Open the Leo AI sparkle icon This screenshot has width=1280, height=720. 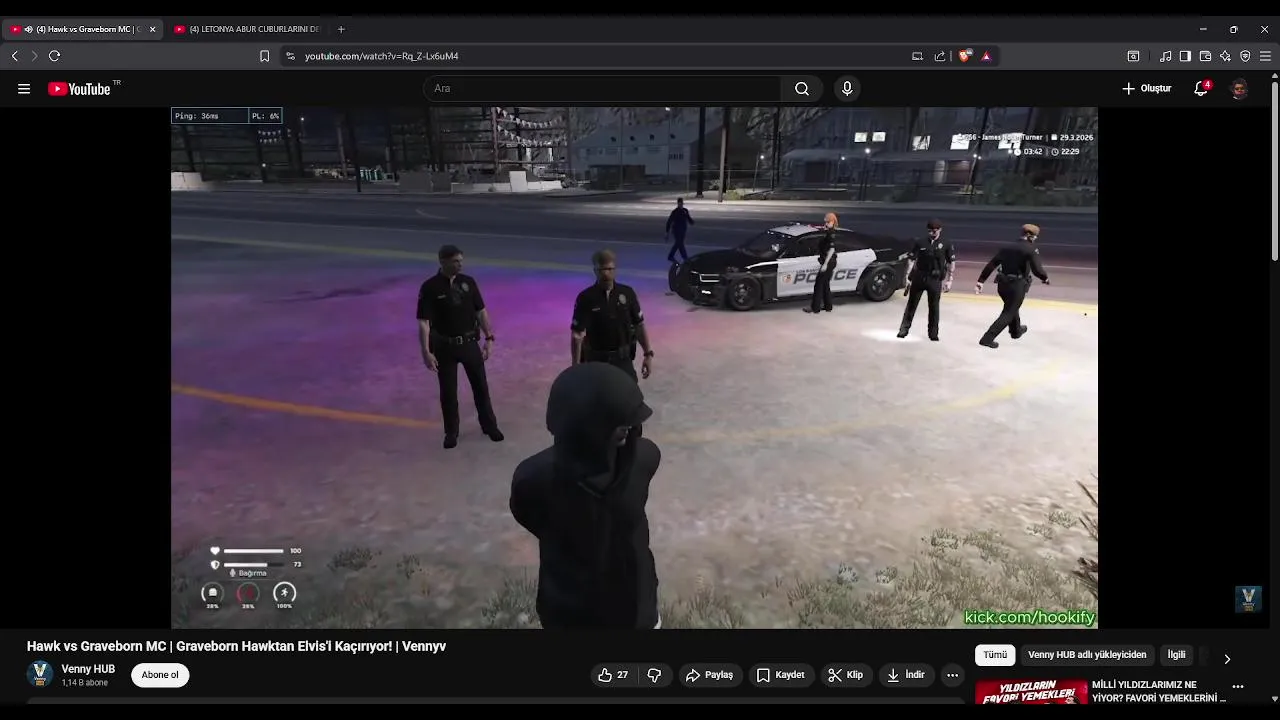(x=1225, y=56)
